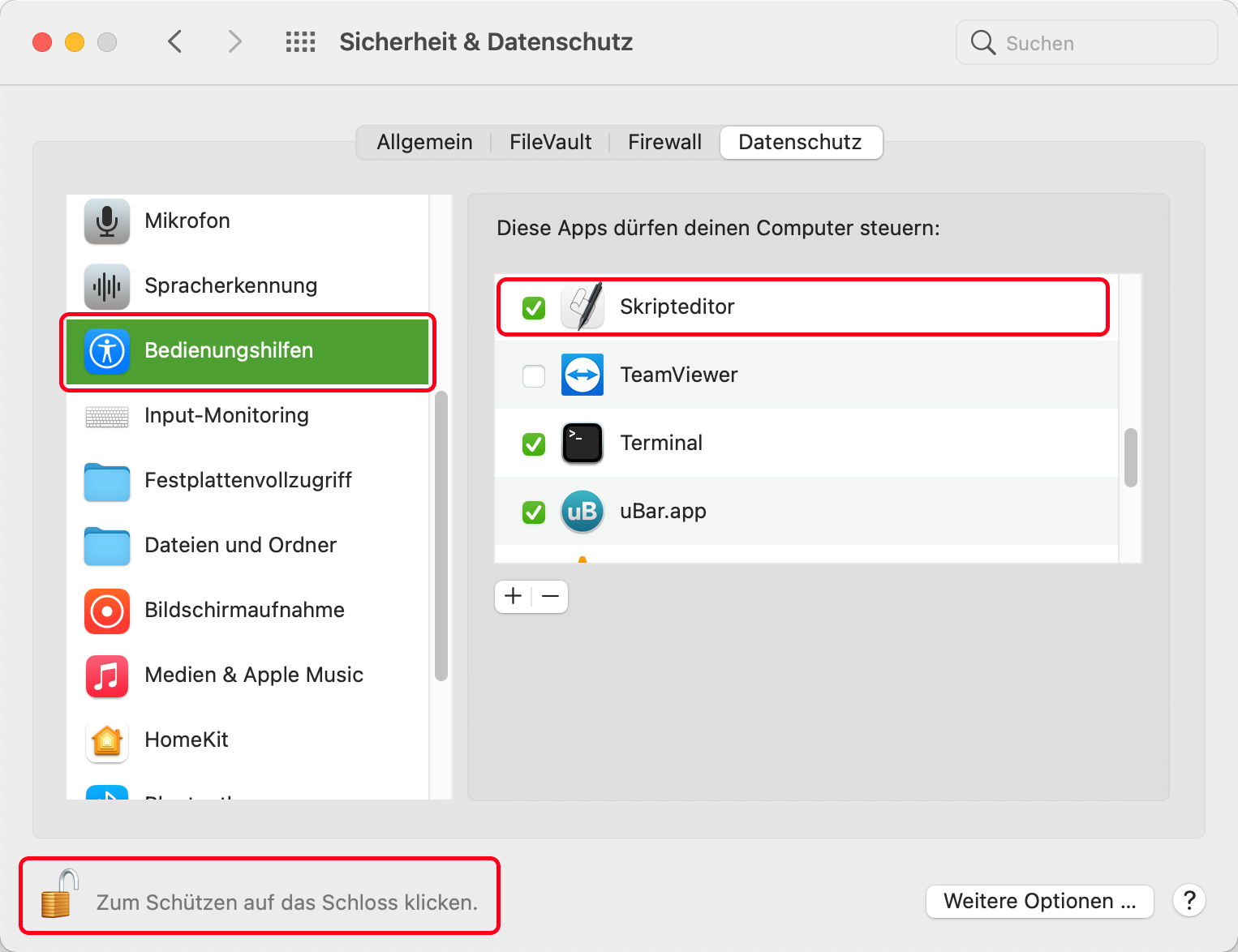The image size is (1238, 952).
Task: Switch to the Allgemein tab
Action: [424, 143]
